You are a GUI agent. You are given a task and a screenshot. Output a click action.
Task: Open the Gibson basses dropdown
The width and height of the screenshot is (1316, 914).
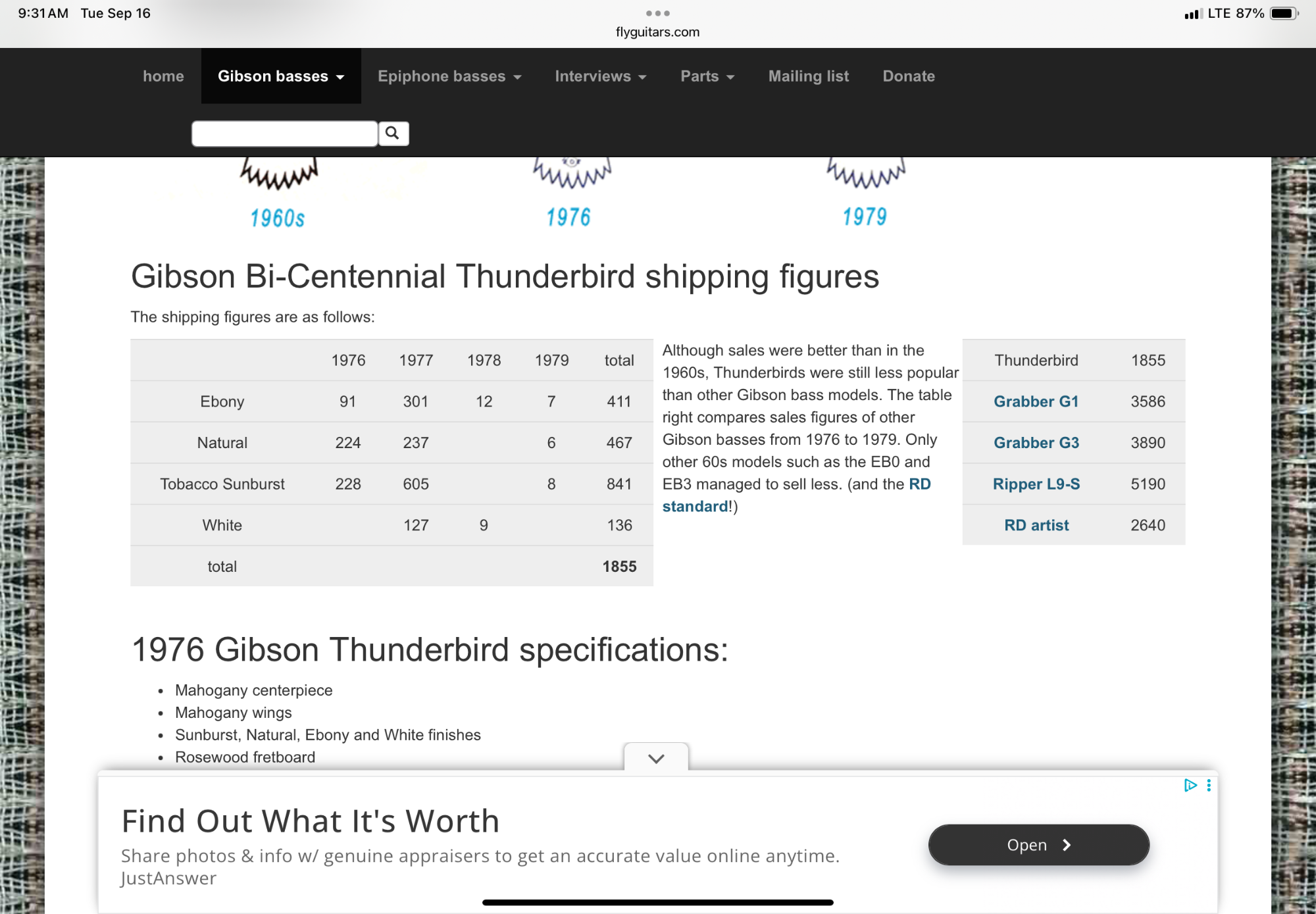[x=281, y=76]
